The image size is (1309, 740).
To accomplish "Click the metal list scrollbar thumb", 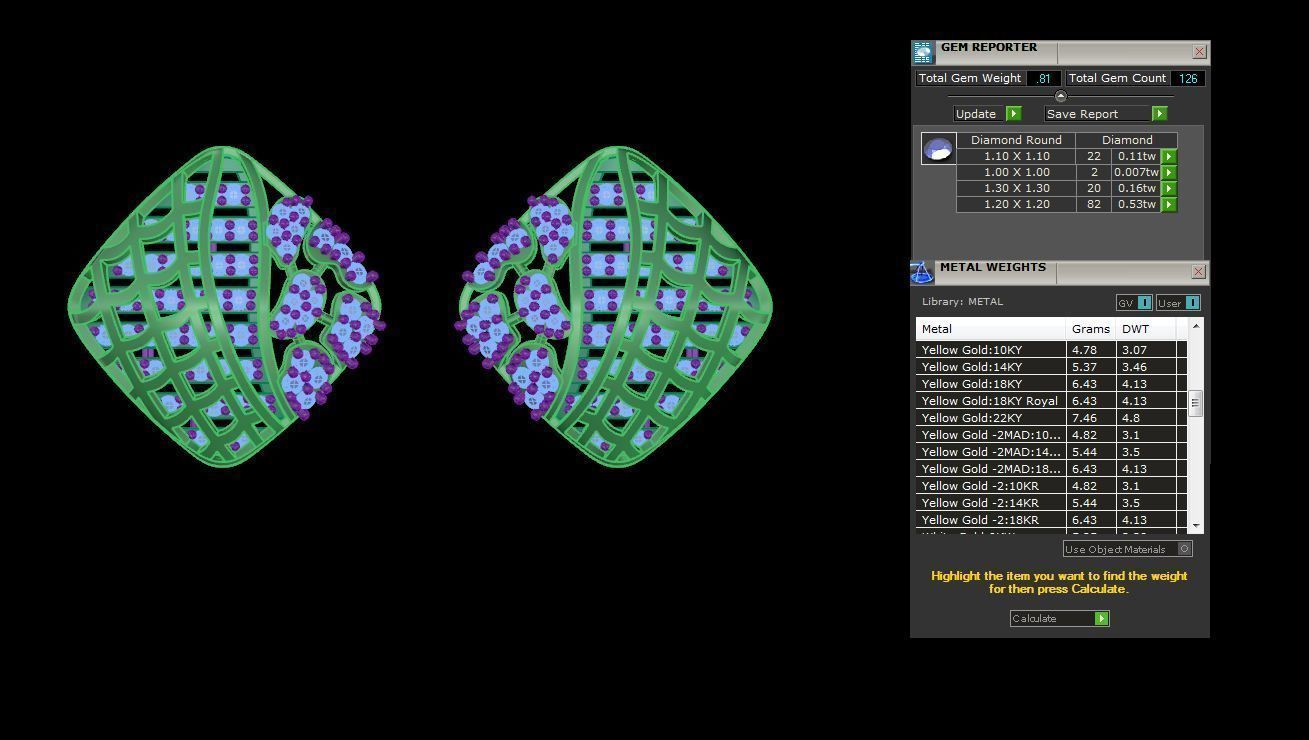I will tap(1195, 403).
